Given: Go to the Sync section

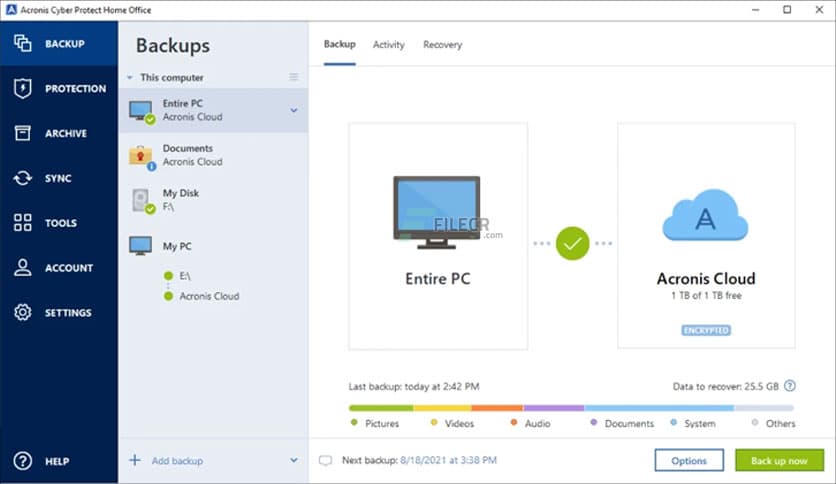Looking at the screenshot, I should [22, 178].
